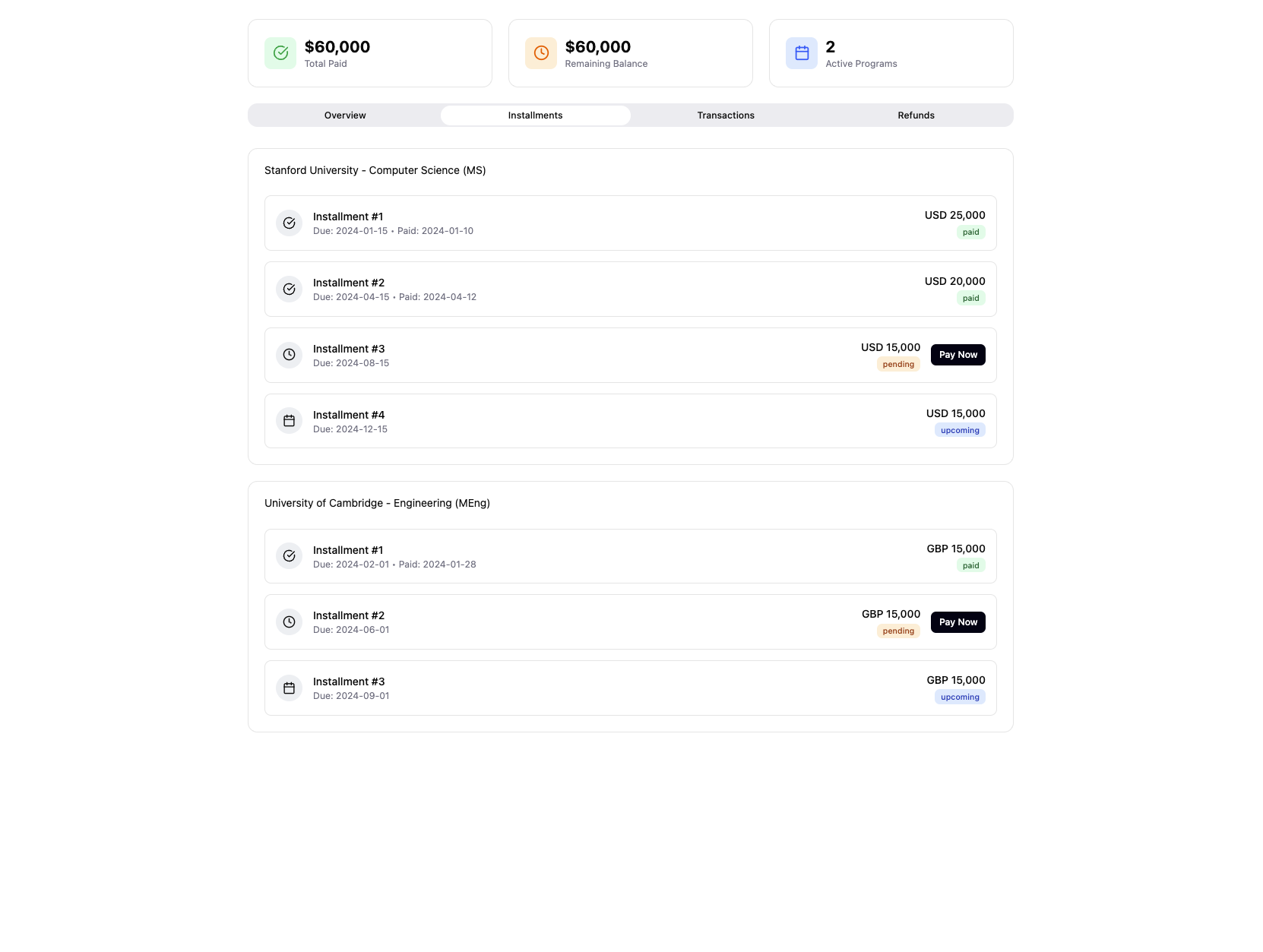
Task: Click the green checkmark Total Paid icon
Action: [280, 53]
